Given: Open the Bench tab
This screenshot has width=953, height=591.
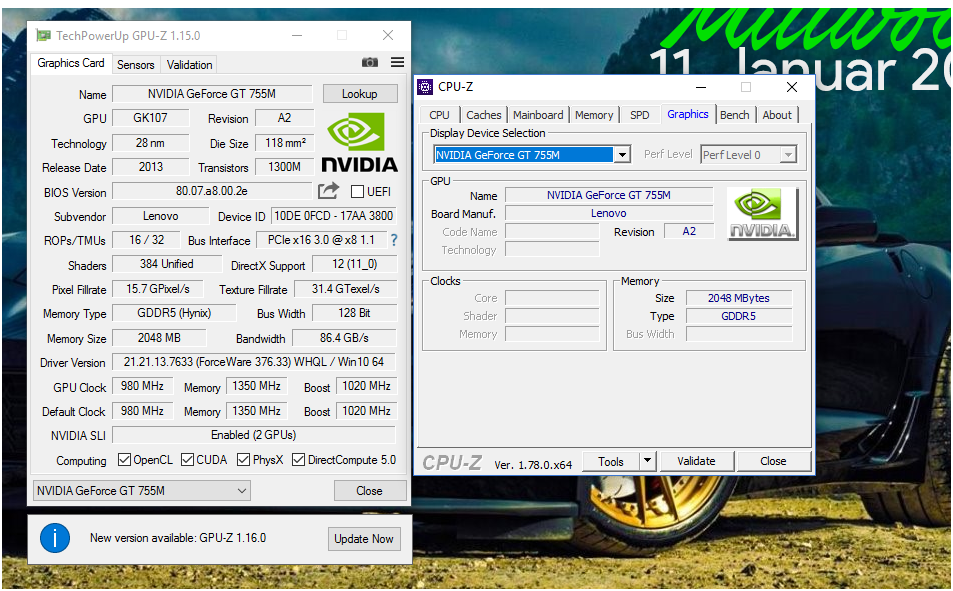Looking at the screenshot, I should (735, 115).
